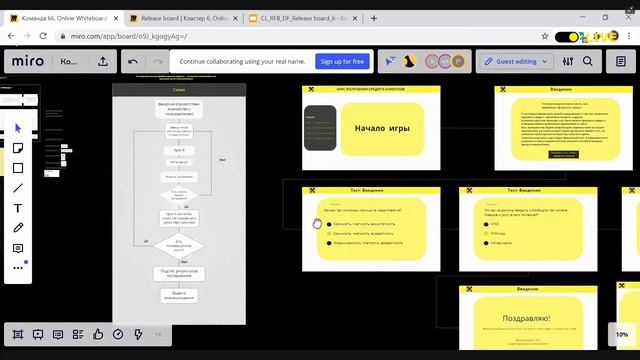Image resolution: width=640 pixels, height=360 pixels.
Task: Open the Frames panel icon
Action: (18, 335)
